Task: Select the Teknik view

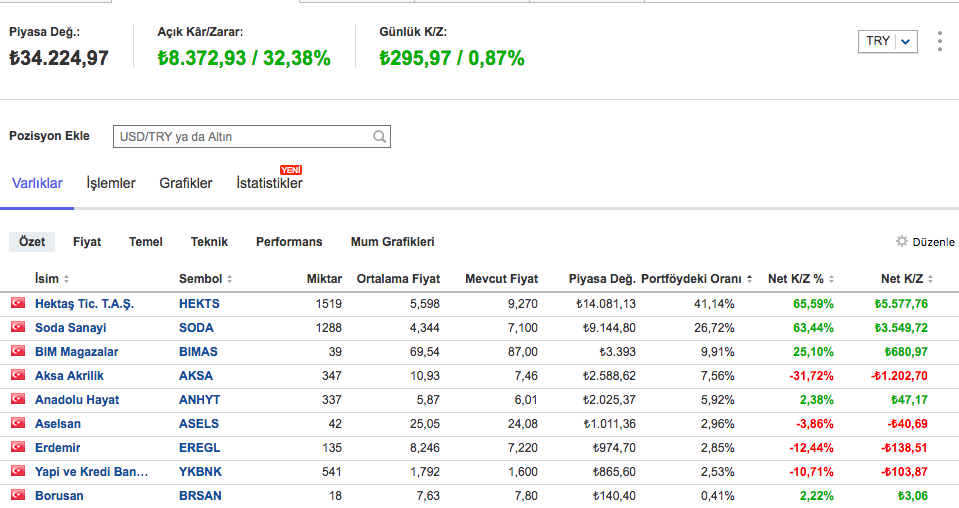Action: click(209, 241)
